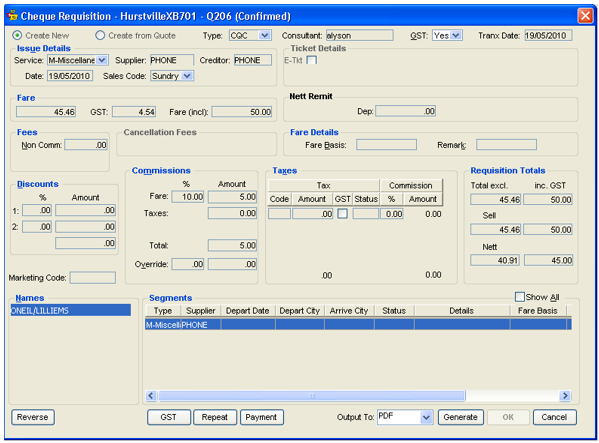The image size is (599, 443).
Task: Click the Repeat button
Action: (x=215, y=417)
